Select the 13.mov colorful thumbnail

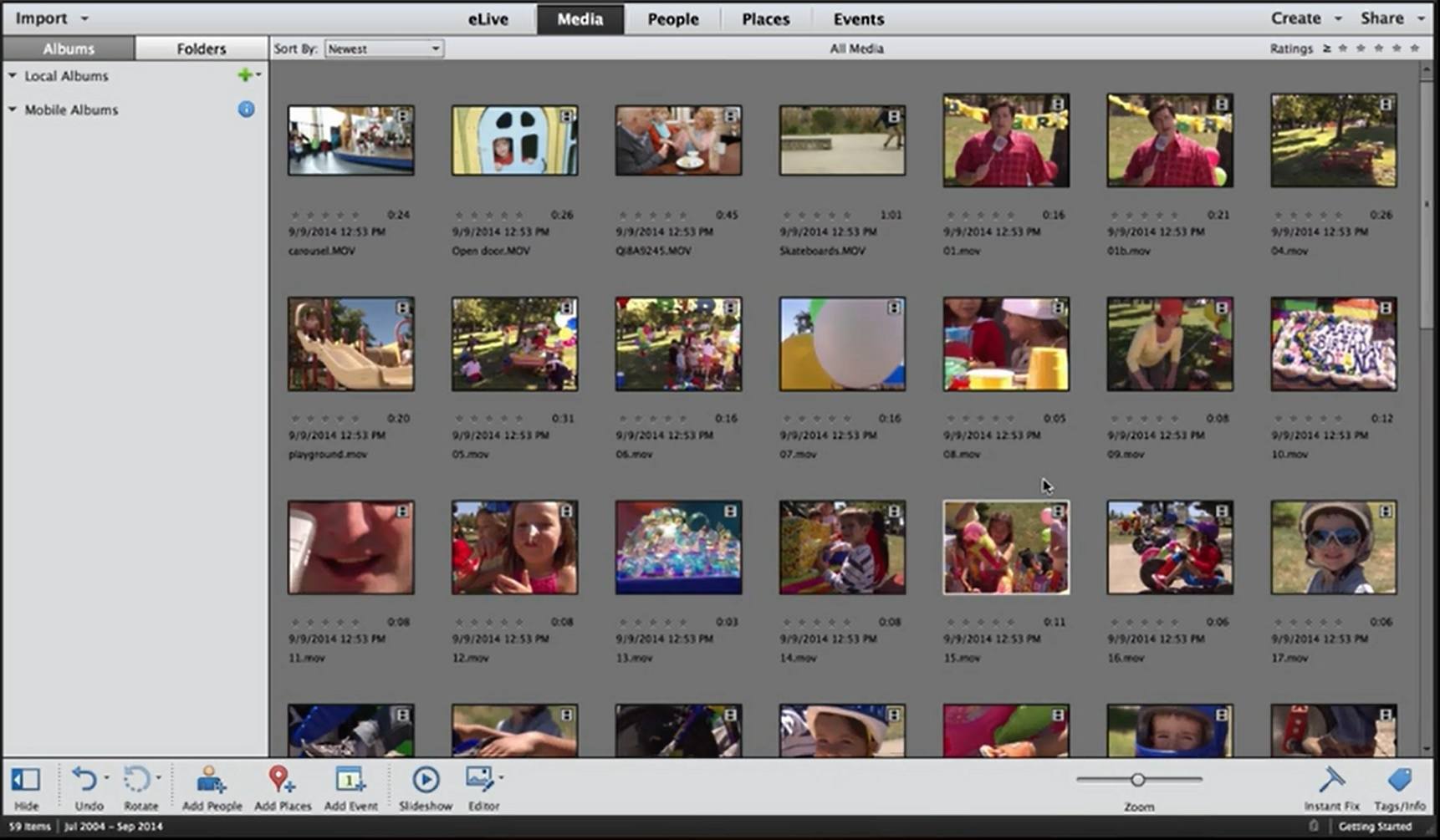point(678,547)
